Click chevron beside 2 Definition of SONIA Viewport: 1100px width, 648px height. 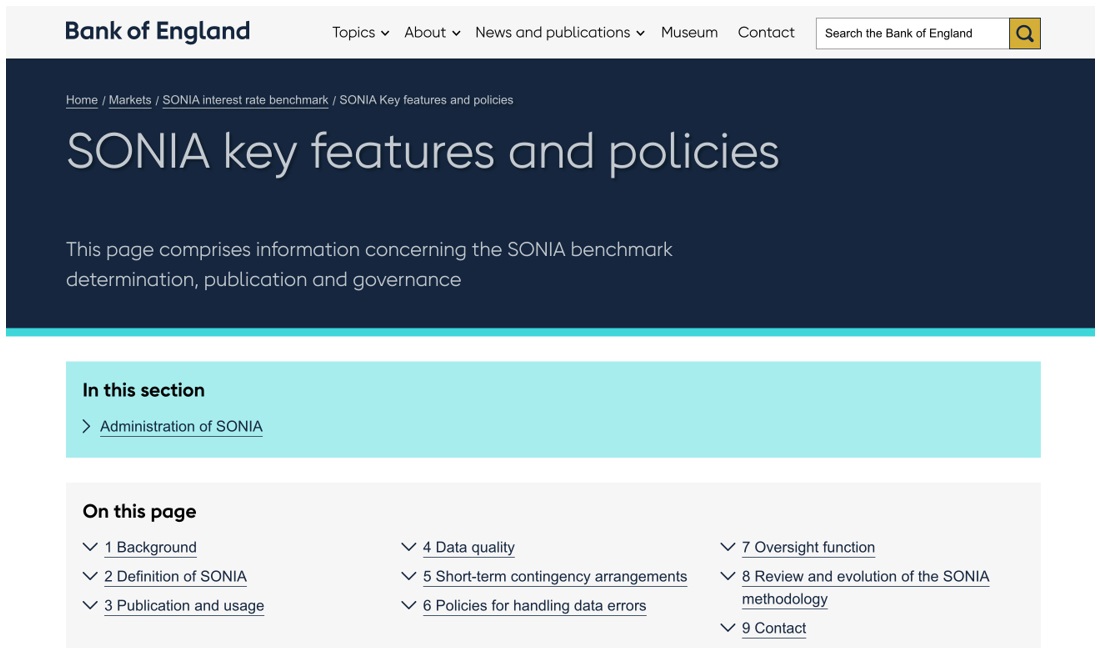[90, 576]
